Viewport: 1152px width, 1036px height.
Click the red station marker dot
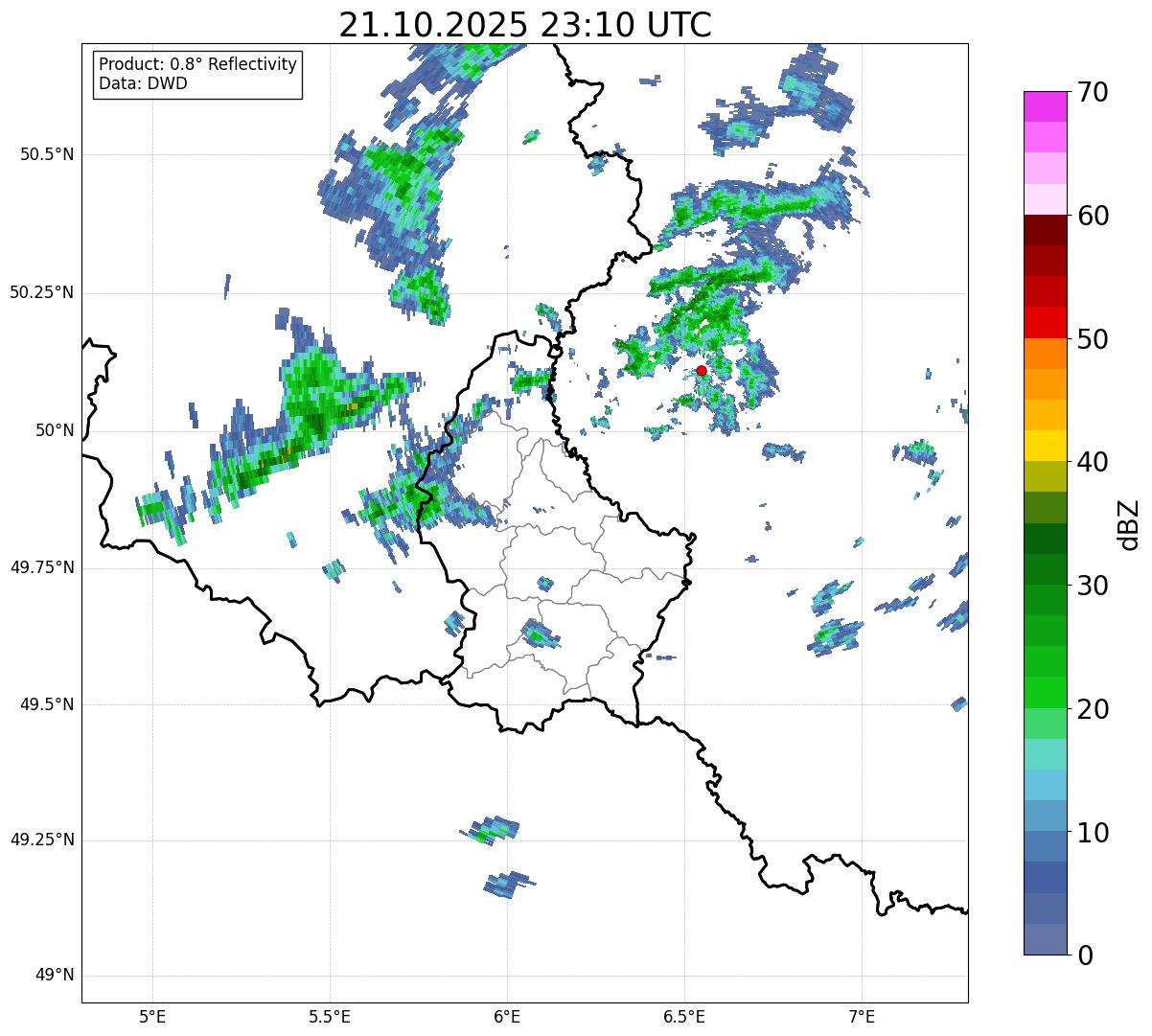pyautogui.click(x=702, y=370)
